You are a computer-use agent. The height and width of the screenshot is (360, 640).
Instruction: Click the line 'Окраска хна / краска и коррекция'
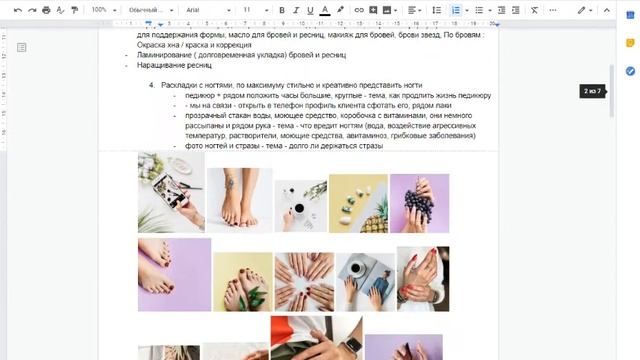click(x=194, y=45)
